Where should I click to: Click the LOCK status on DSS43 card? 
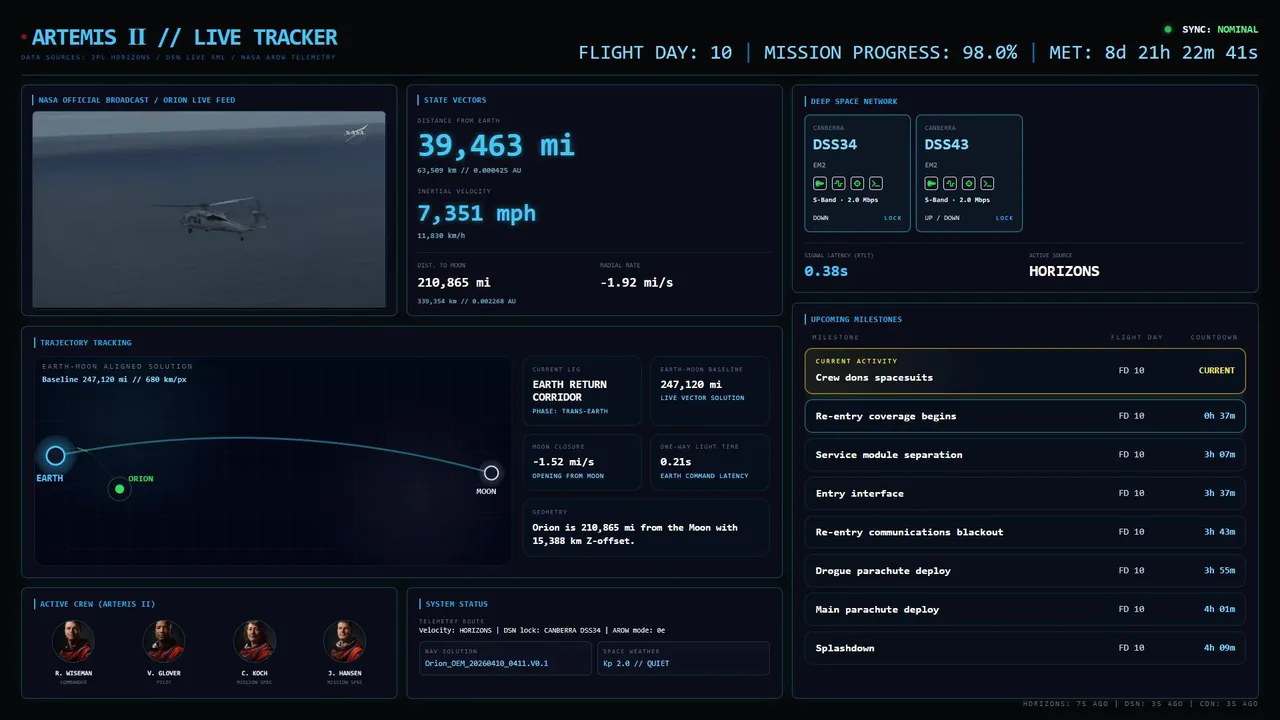(1004, 218)
